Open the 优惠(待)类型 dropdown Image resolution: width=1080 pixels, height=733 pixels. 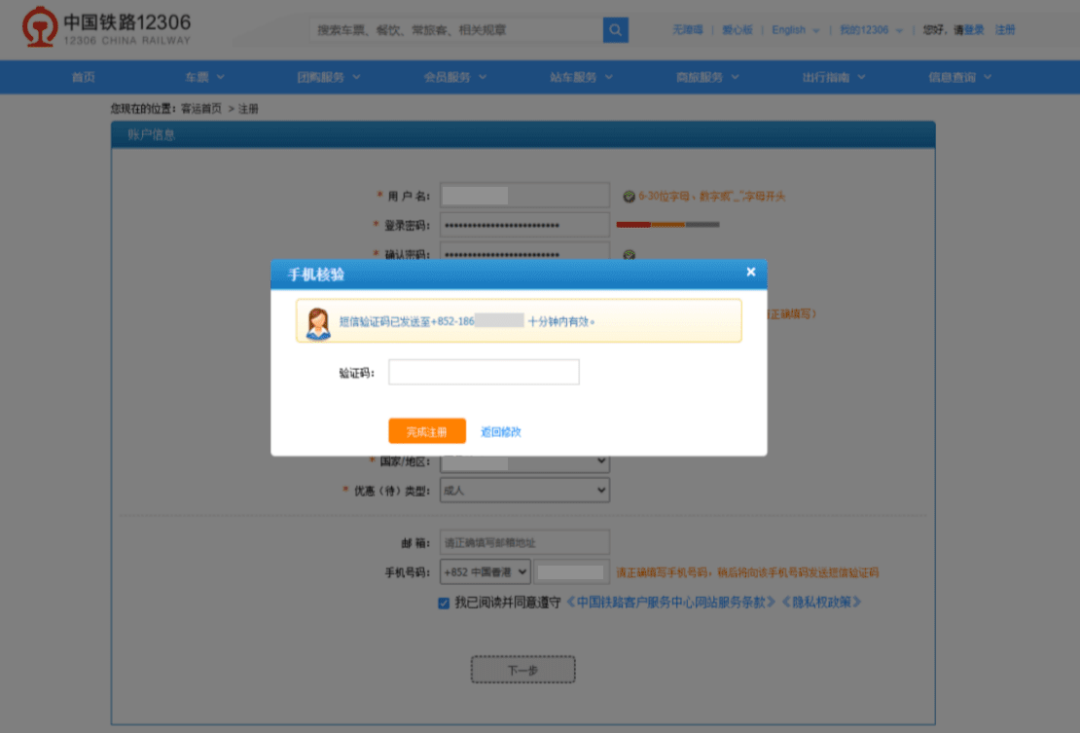point(525,491)
